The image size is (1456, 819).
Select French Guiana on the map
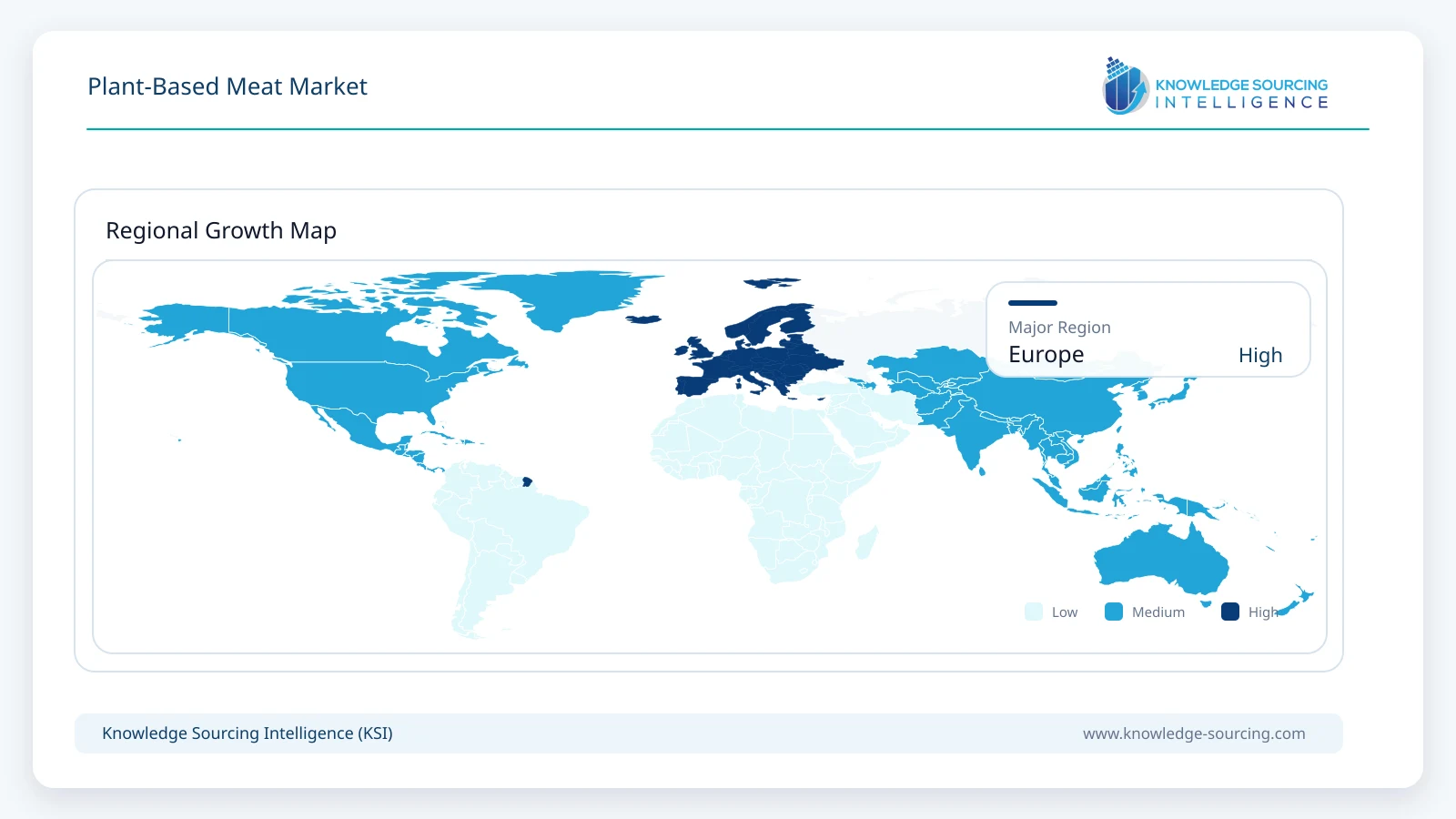coord(527,481)
